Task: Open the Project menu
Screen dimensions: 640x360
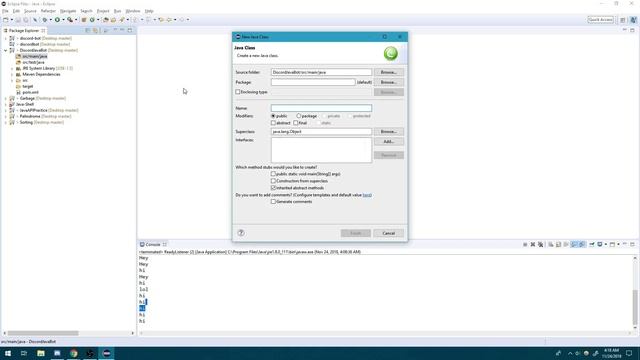Action: click(103, 11)
